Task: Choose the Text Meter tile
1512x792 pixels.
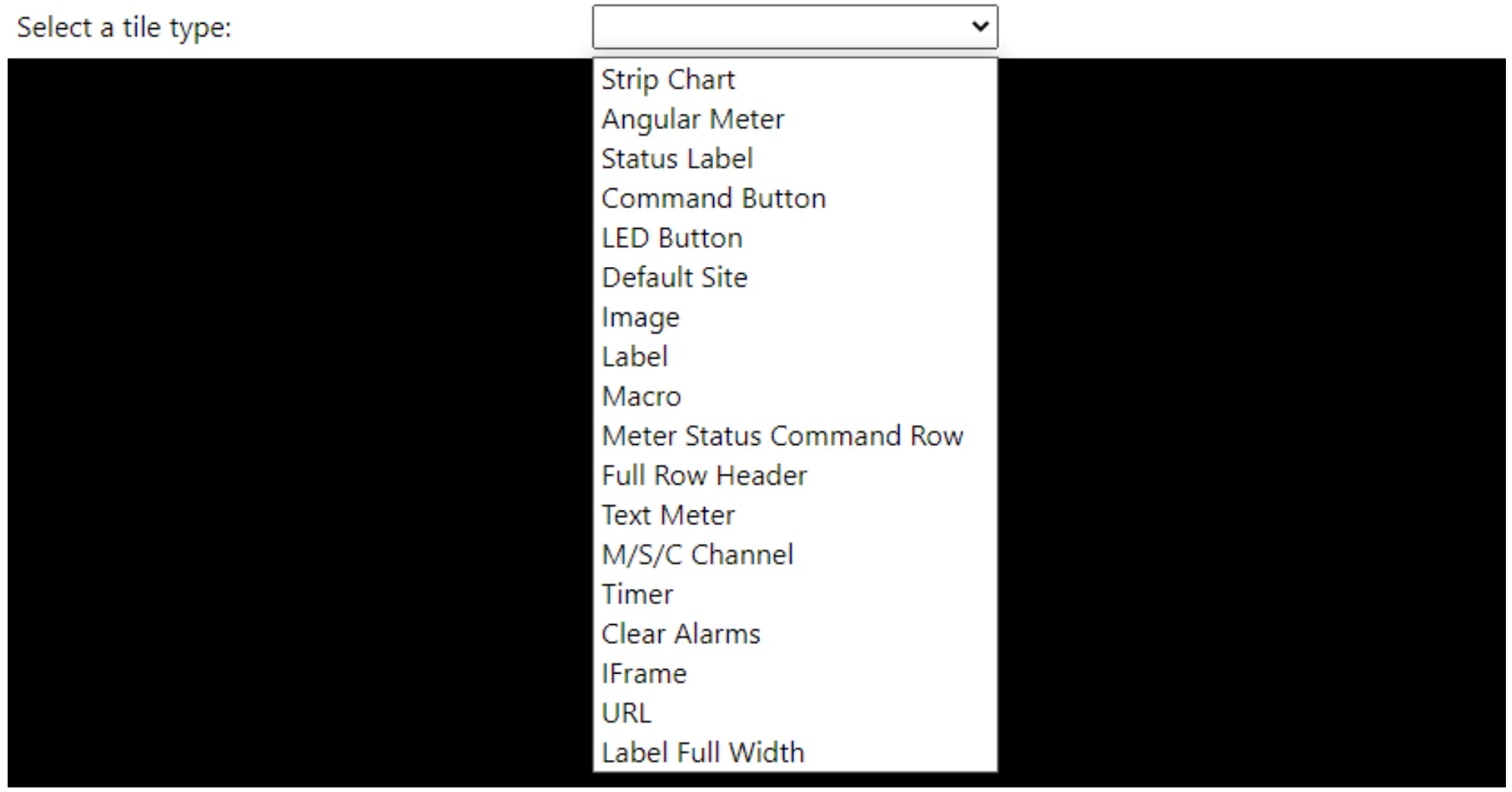Action: 668,516
